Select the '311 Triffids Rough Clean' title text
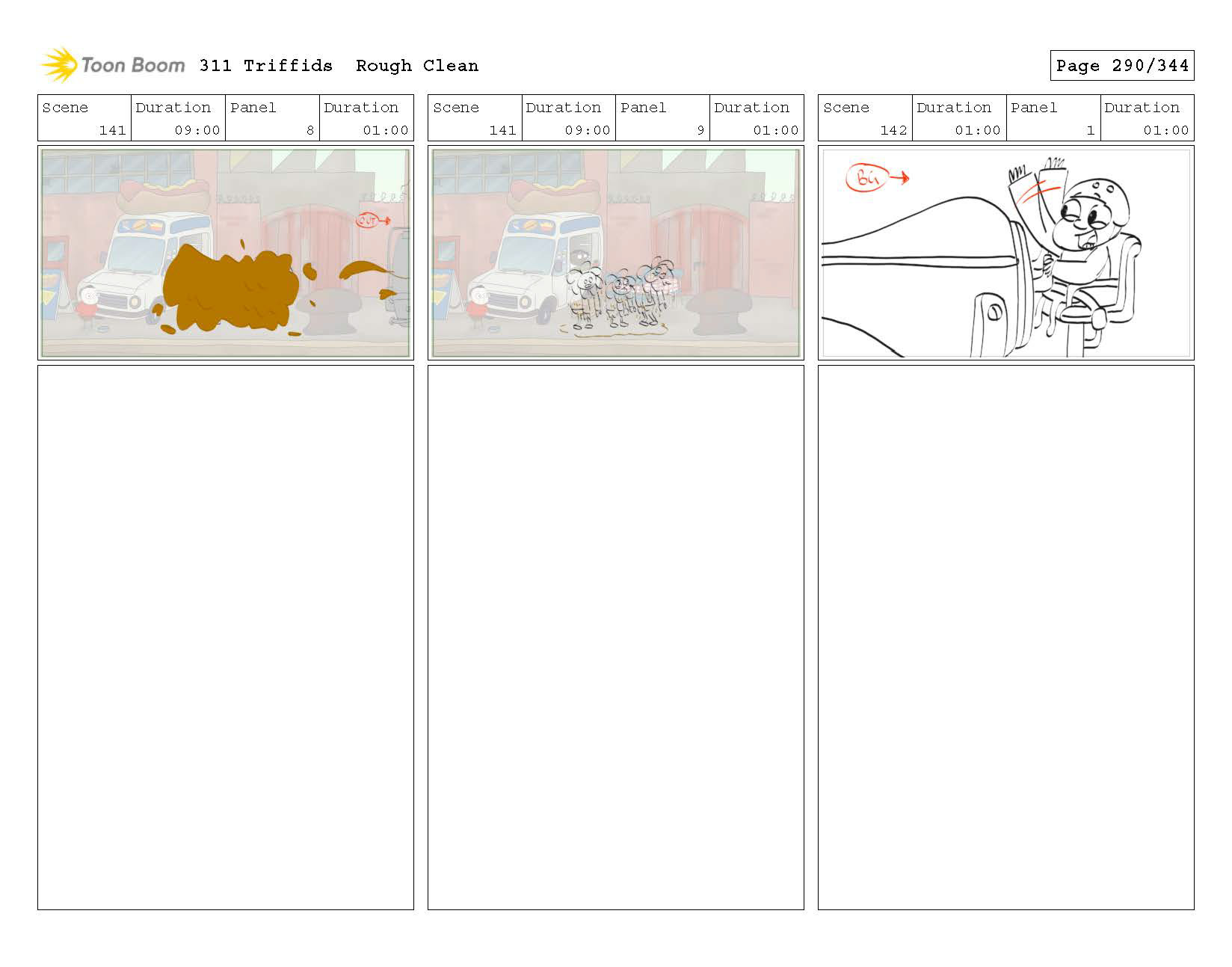Viewport: 1232px width, 967px height. (339, 66)
